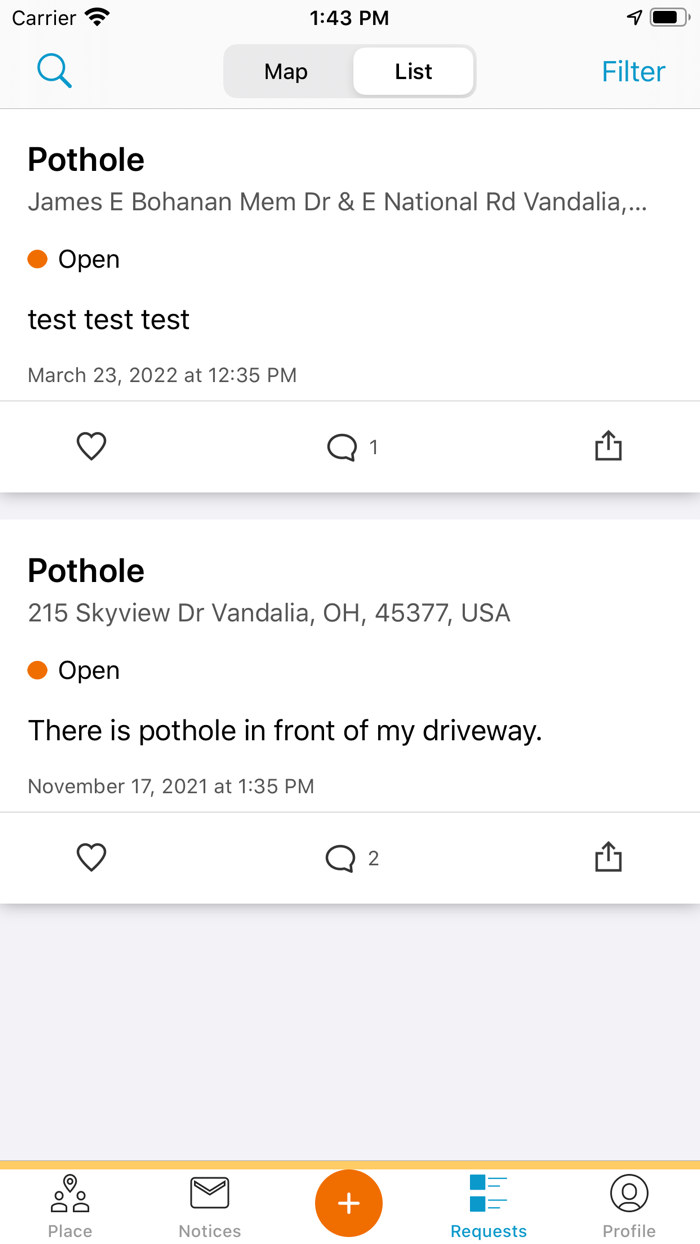
Task: Open comments on the first Pothole request
Action: (352, 447)
